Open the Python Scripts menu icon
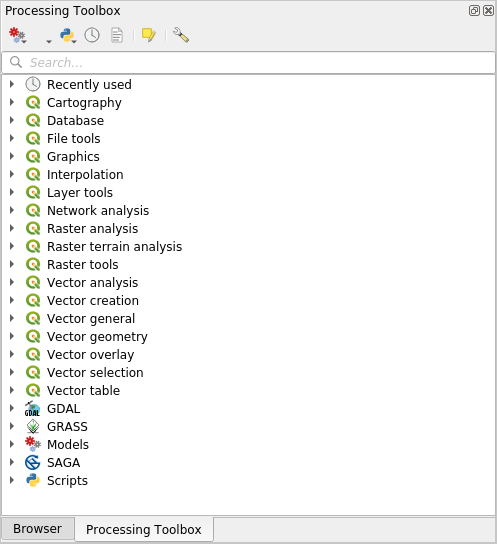 tap(67, 35)
